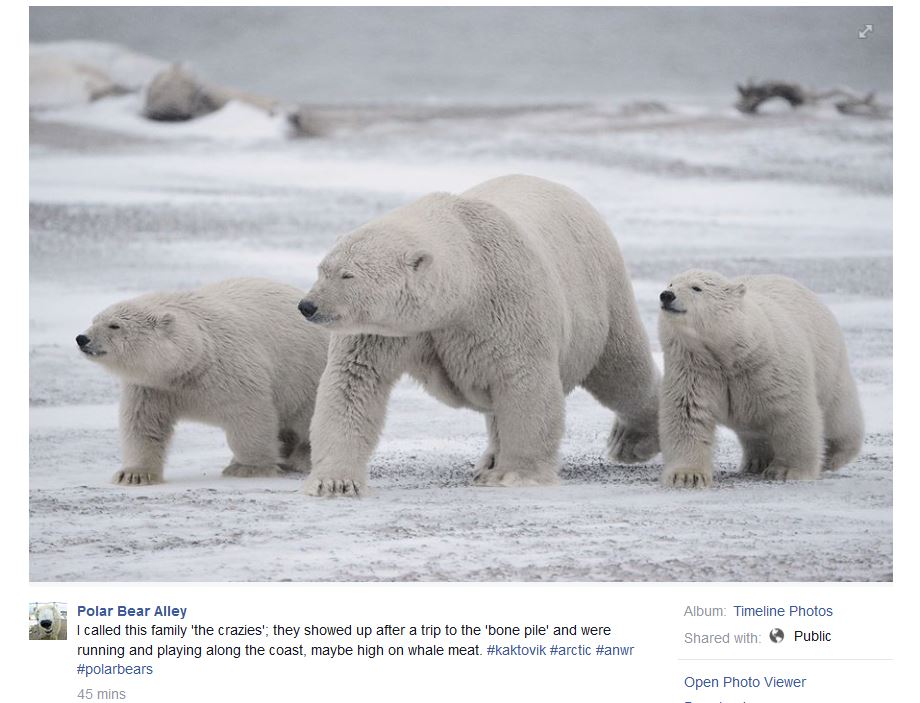The height and width of the screenshot is (703, 920).
Task: Click the Shared with: label
Action: [722, 638]
